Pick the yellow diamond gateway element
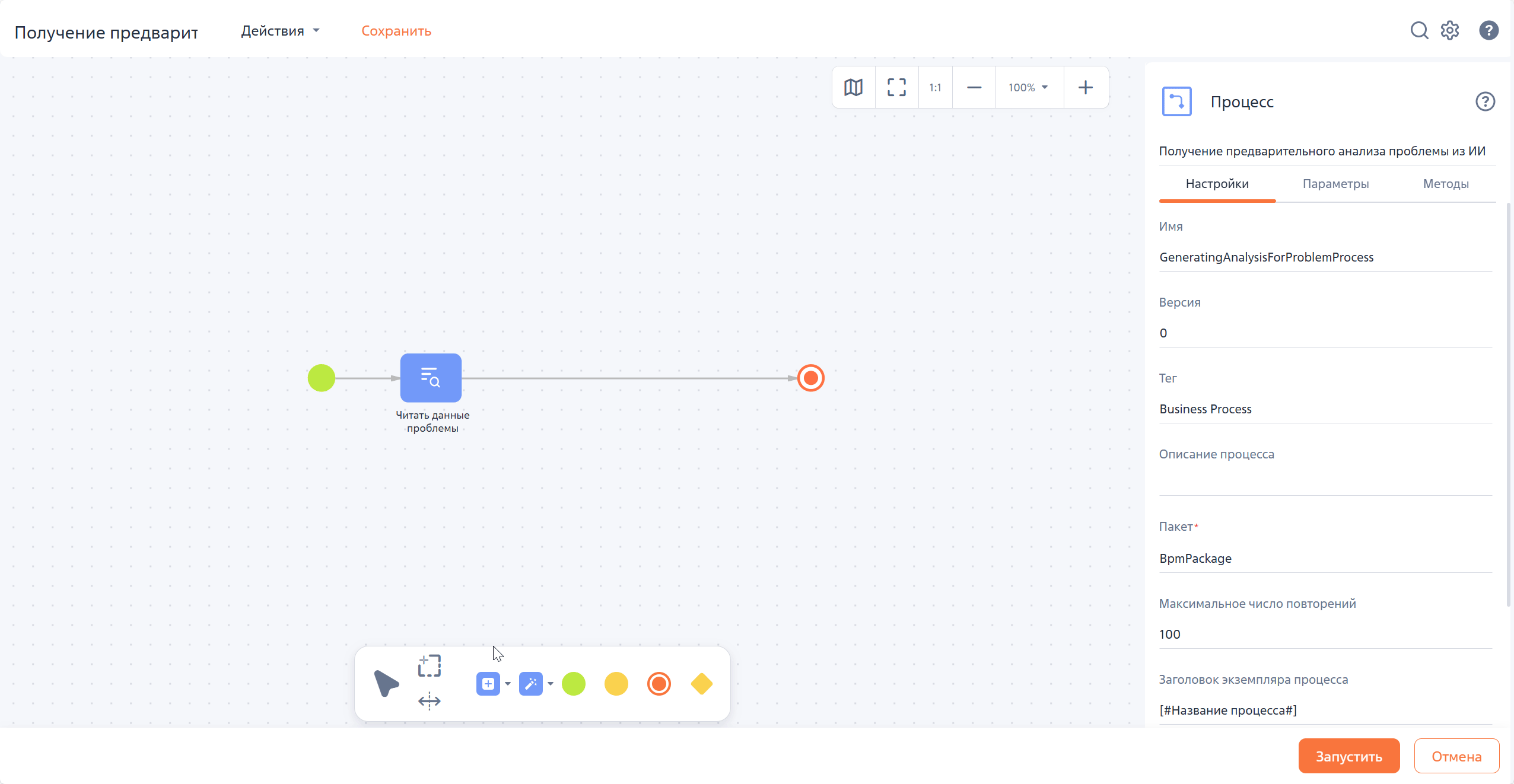 701,684
